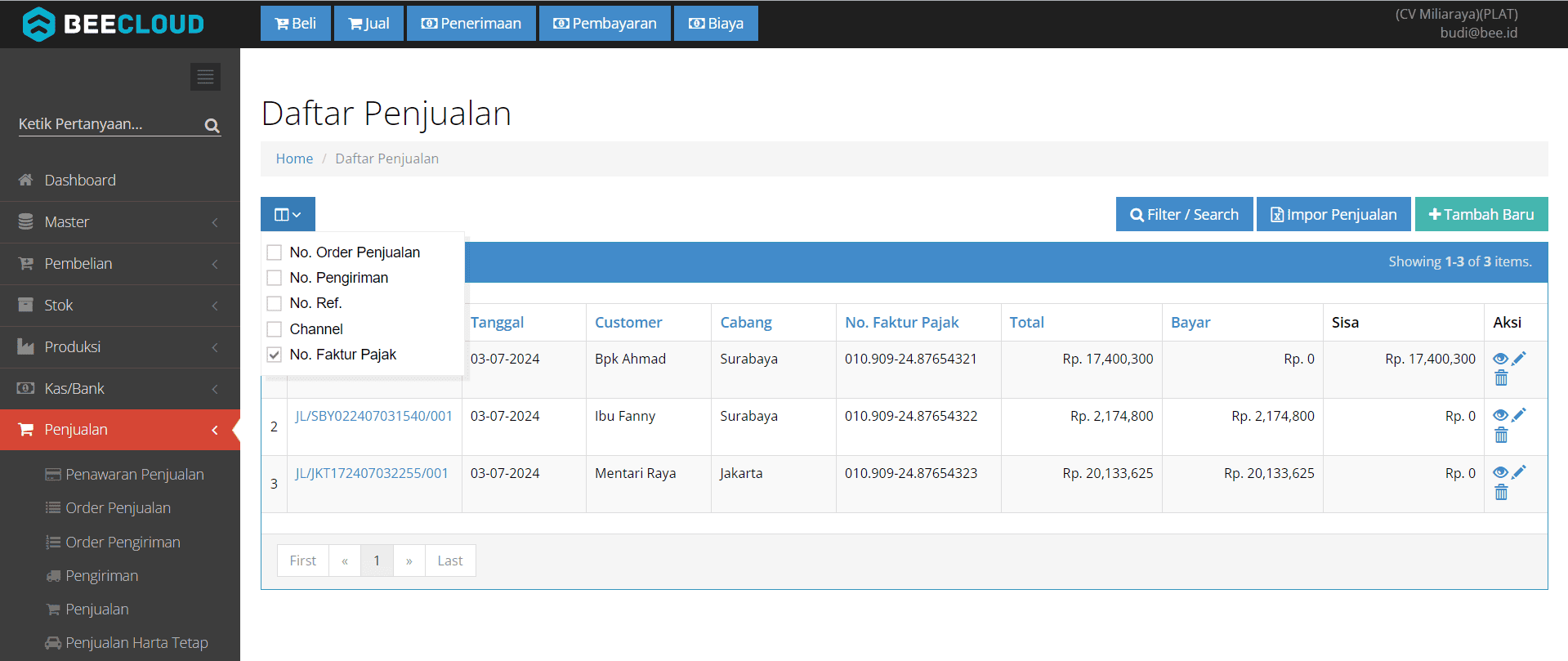Delete the Bpk Ahmad sale with the trash icon
Image resolution: width=1568 pixels, height=661 pixels.
[1501, 378]
